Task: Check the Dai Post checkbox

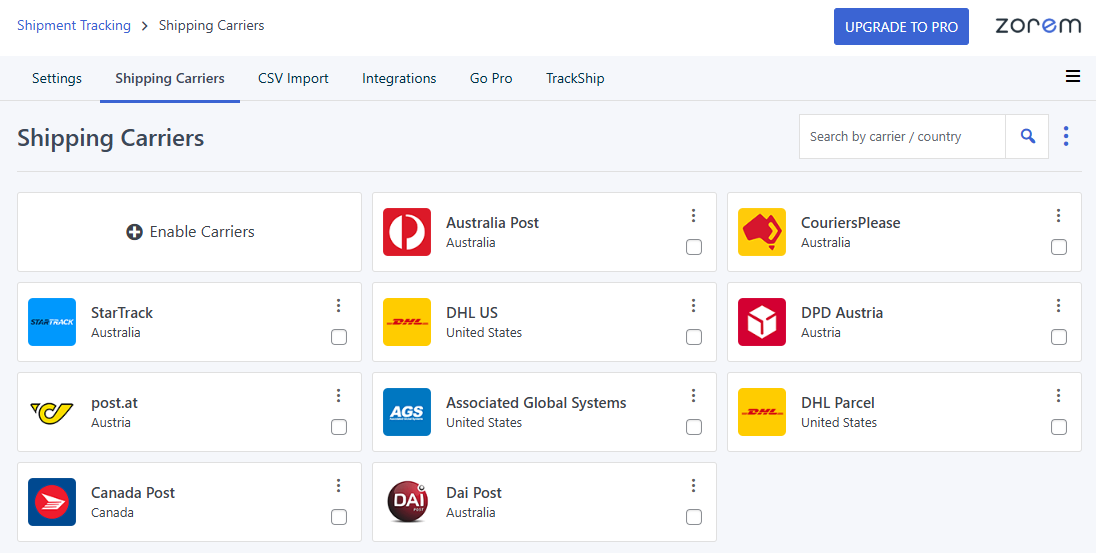Action: tap(694, 517)
